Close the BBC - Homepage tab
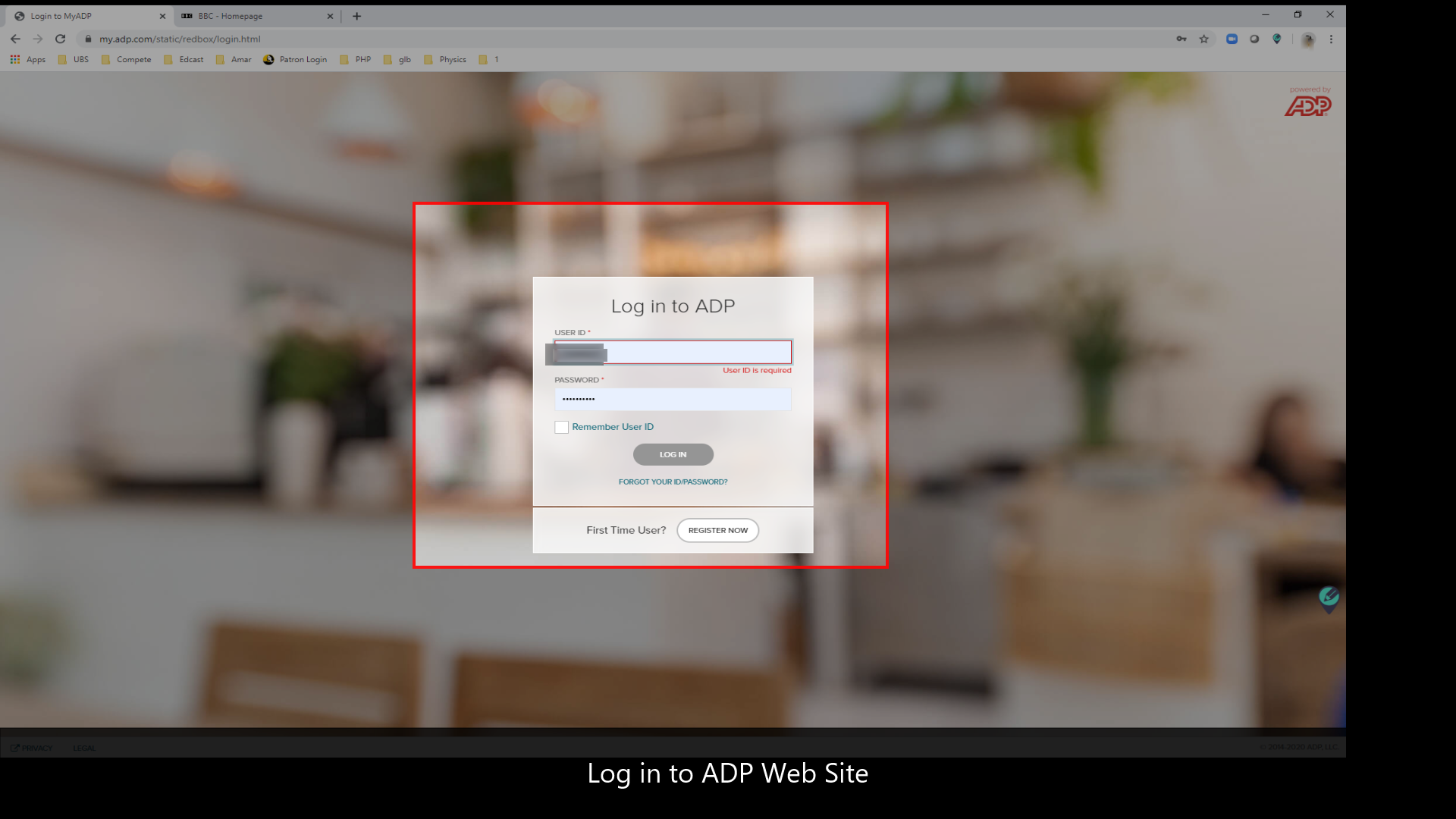 click(x=330, y=16)
